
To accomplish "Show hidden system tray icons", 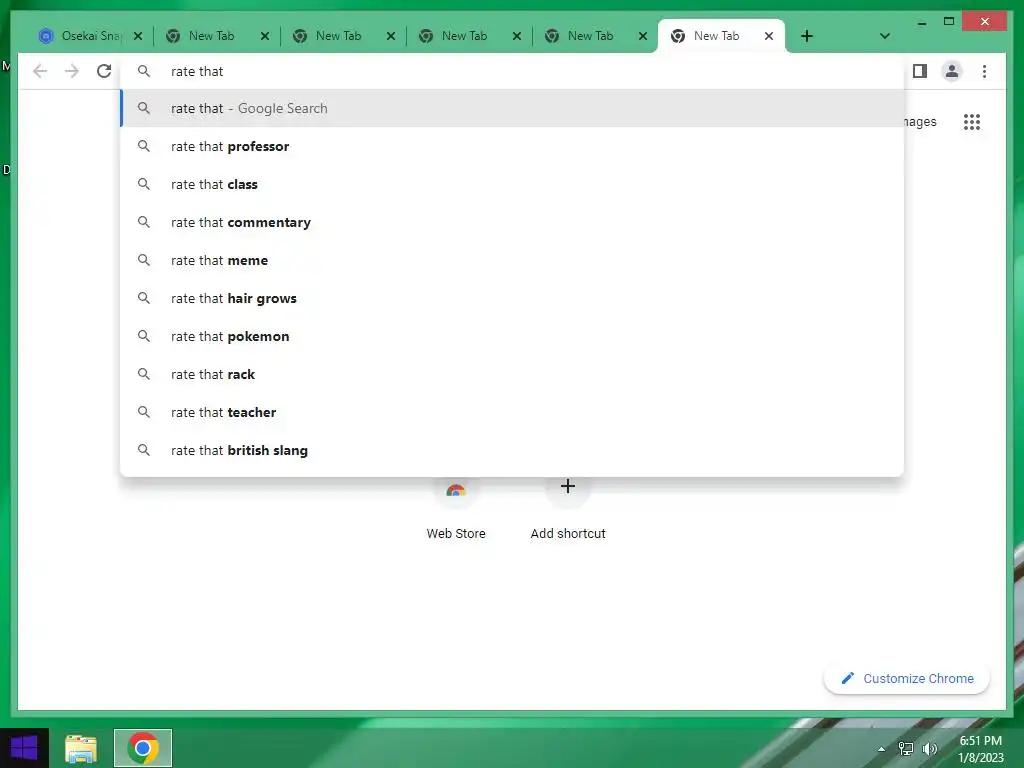I will click(882, 749).
